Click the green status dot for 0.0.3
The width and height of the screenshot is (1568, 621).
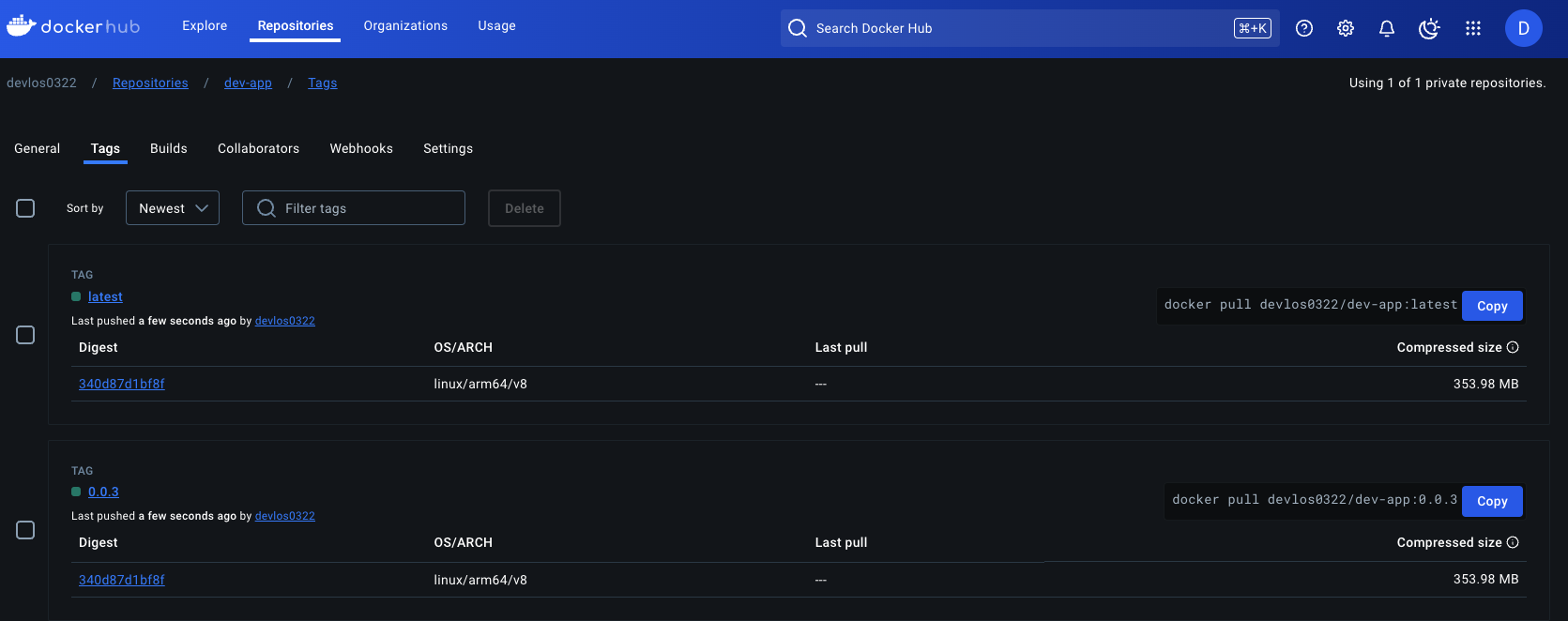click(76, 492)
